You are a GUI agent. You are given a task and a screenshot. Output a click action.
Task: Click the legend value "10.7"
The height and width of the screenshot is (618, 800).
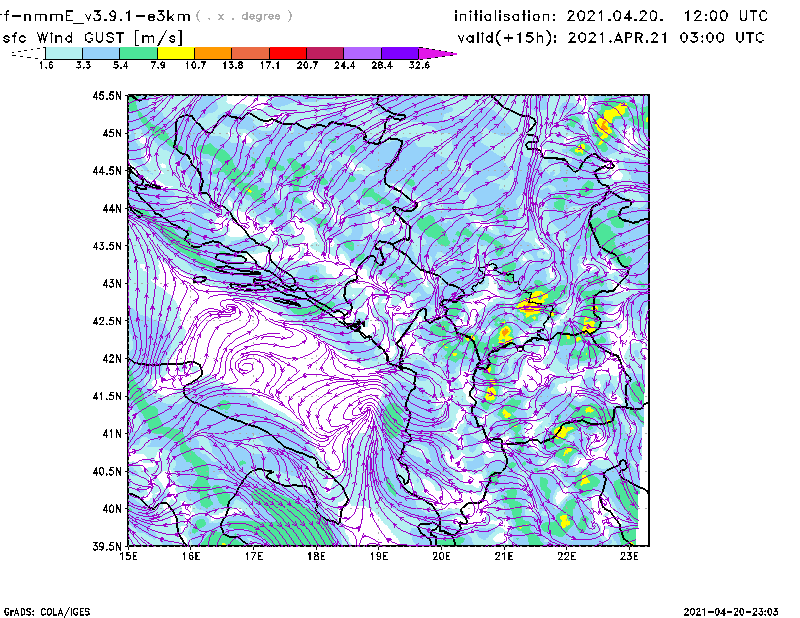tap(195, 65)
